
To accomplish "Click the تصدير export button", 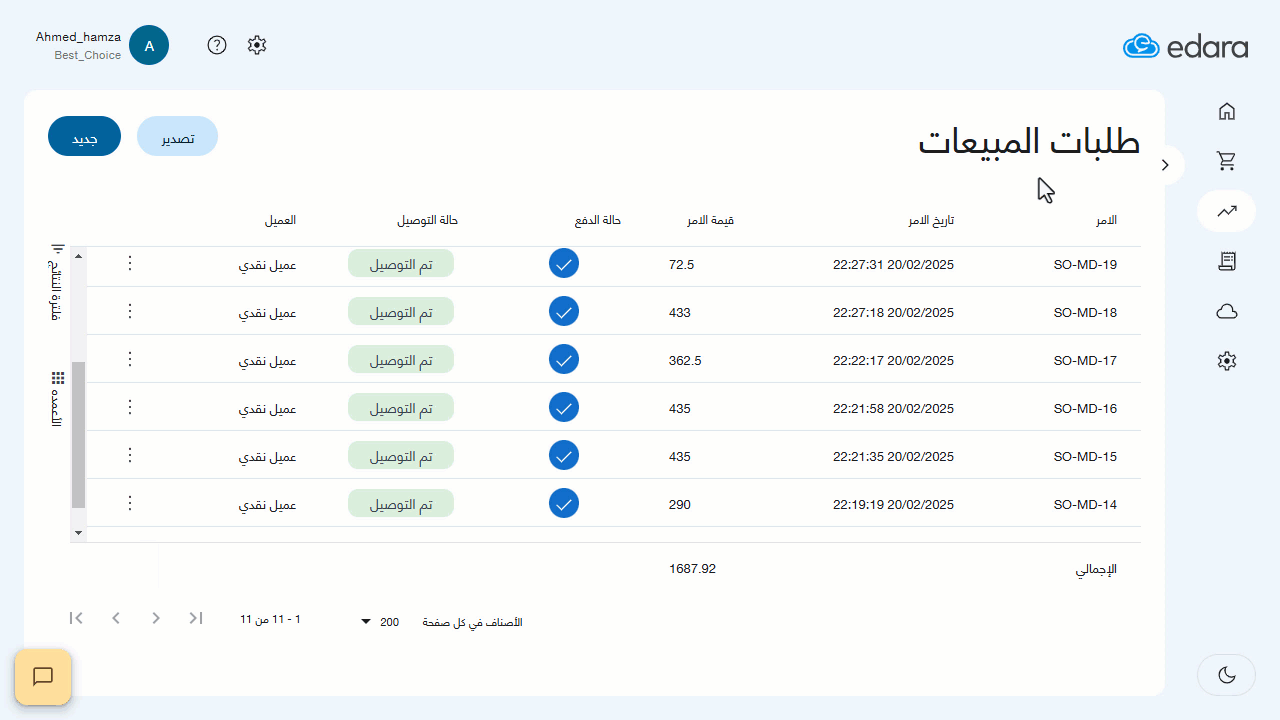I will tap(177, 137).
